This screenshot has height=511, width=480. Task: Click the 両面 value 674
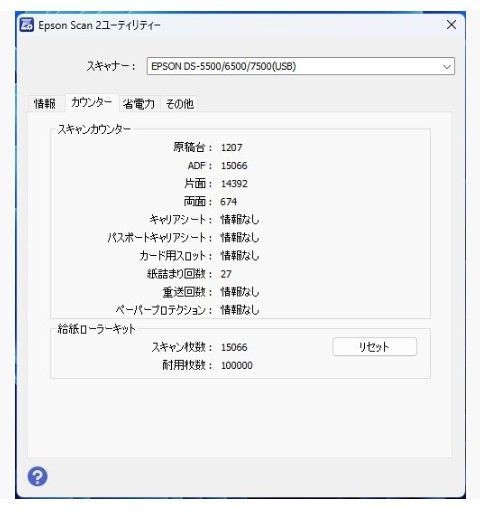(x=229, y=202)
